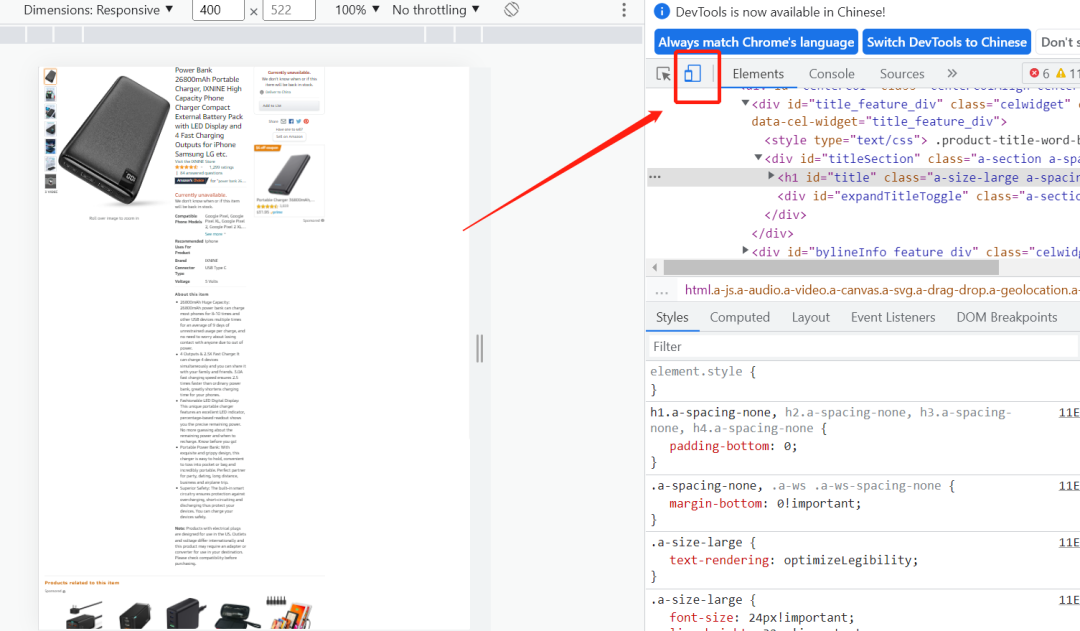
Task: Open the DOM Breakpoints pane tab
Action: [x=1006, y=318]
